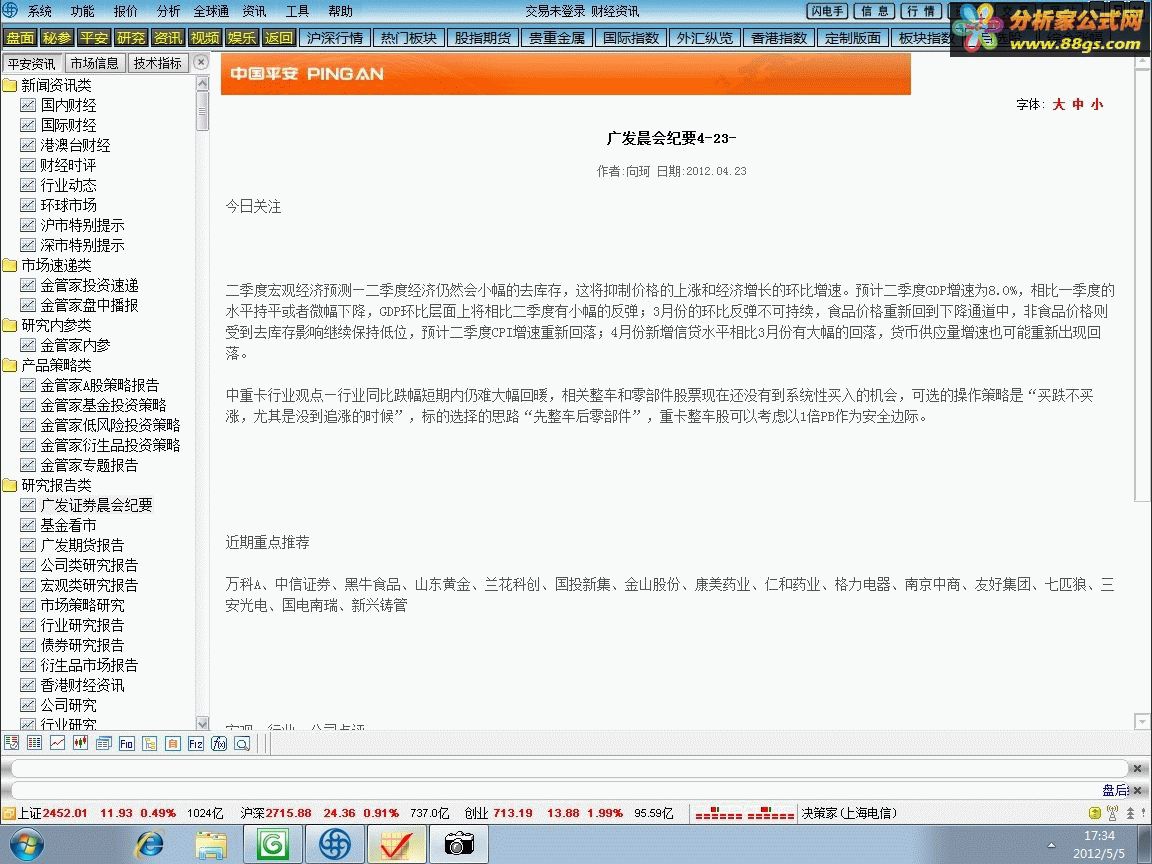The height and width of the screenshot is (864, 1152).
Task: Open 国内财经 news item
Action: [x=68, y=105]
